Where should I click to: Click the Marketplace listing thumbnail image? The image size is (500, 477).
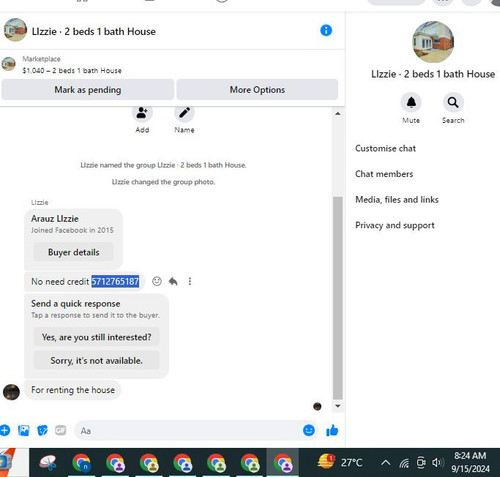9,64
